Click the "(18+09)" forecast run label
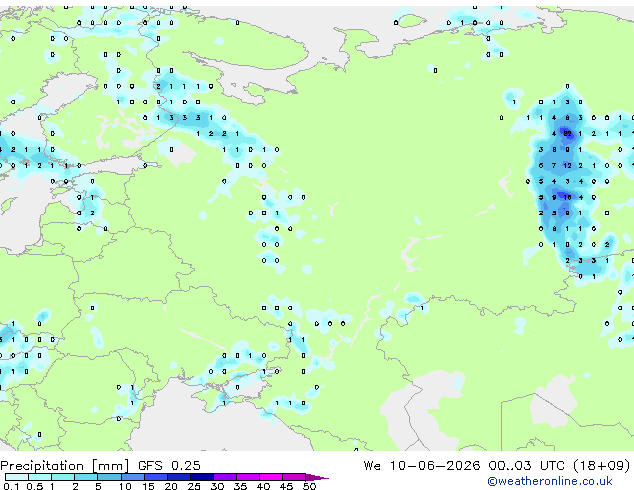 tap(602, 466)
